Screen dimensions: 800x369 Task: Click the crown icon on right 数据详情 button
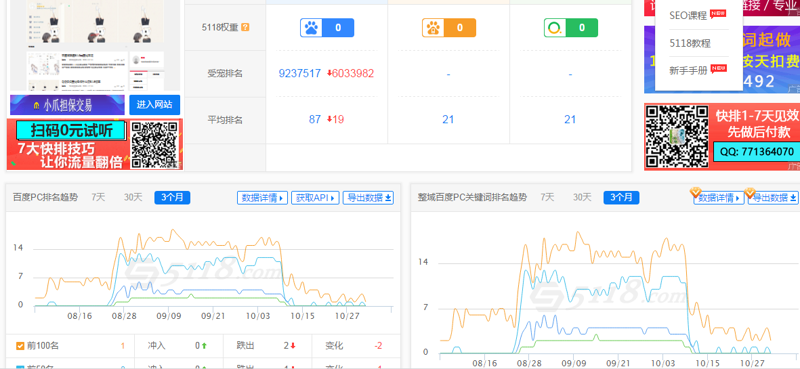coord(695,192)
